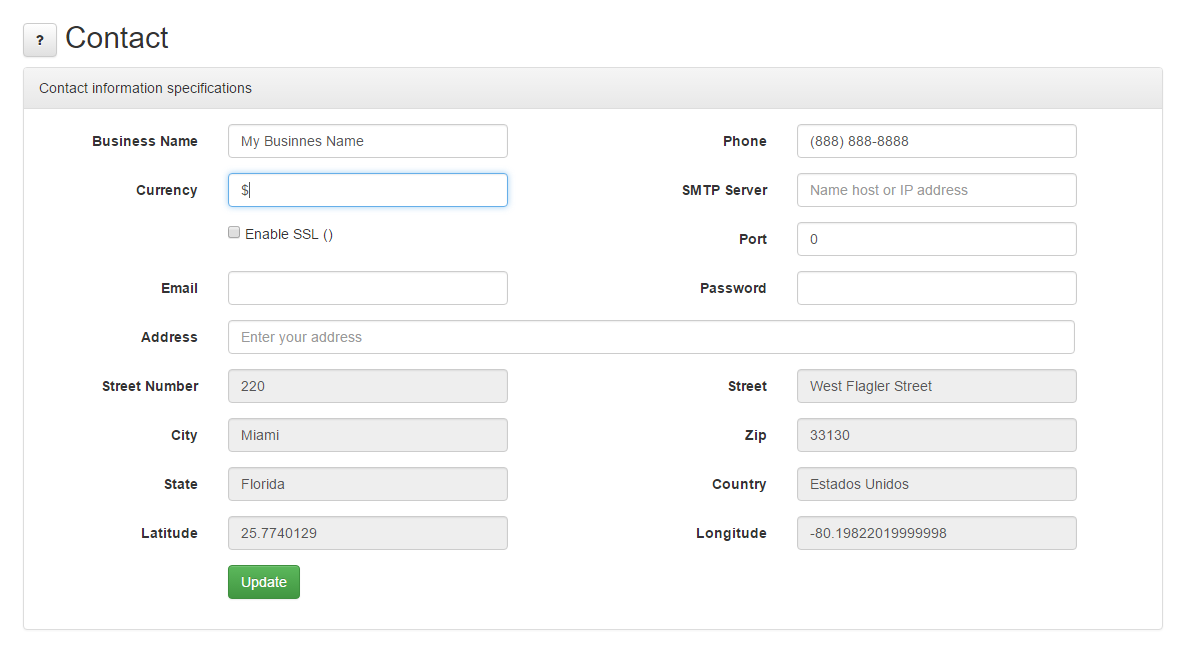
Task: Click the Contact page heading
Action: [x=117, y=38]
